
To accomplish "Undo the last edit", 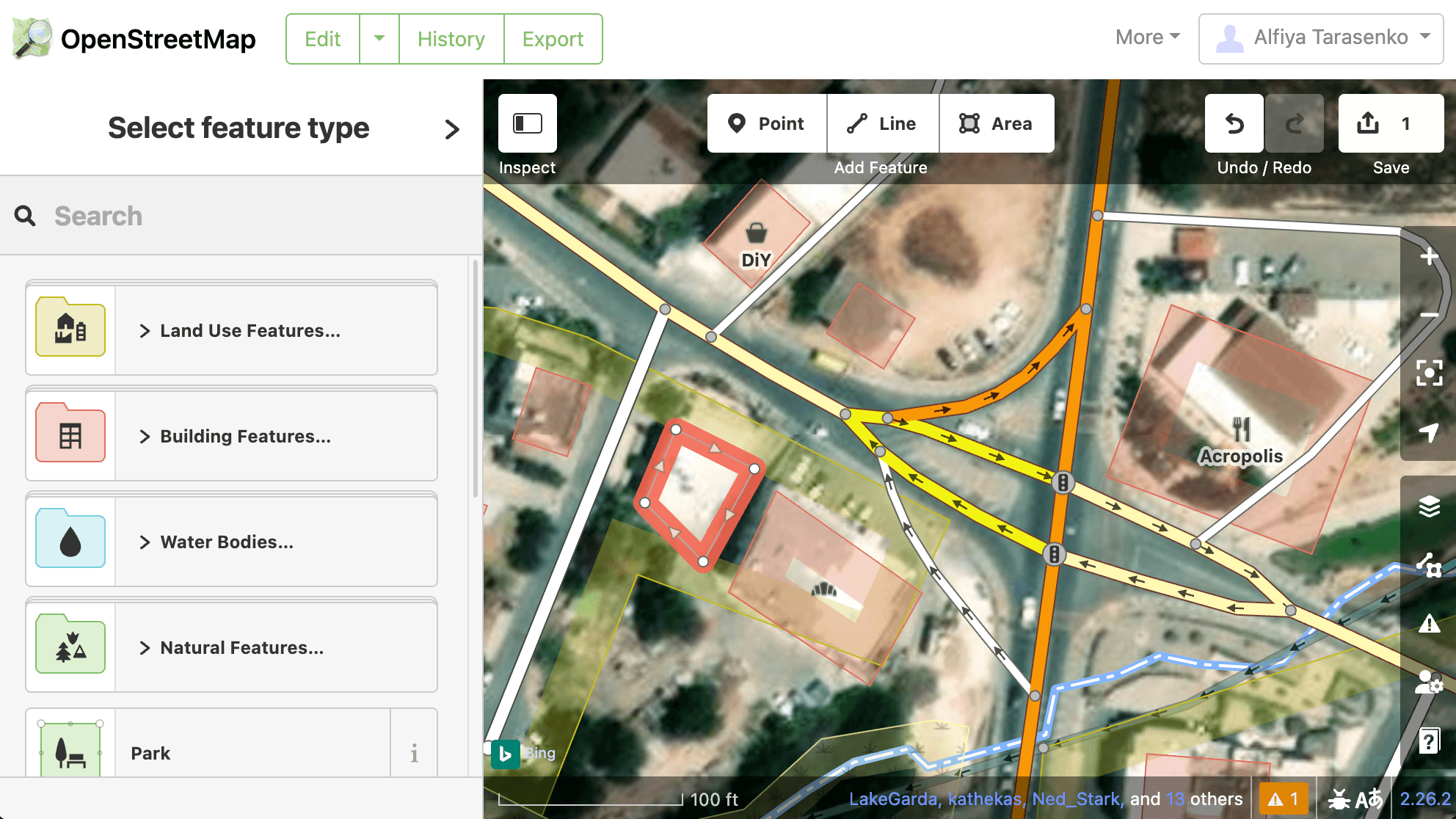I will [1234, 123].
